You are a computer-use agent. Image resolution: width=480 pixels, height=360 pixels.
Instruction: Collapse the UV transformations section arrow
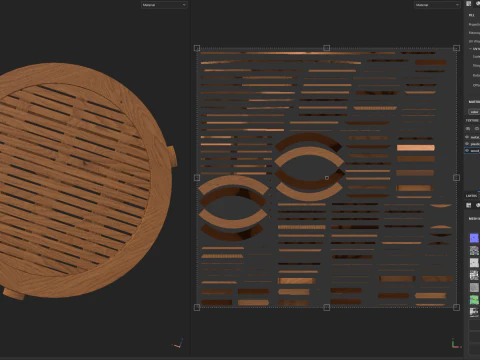(x=470, y=49)
